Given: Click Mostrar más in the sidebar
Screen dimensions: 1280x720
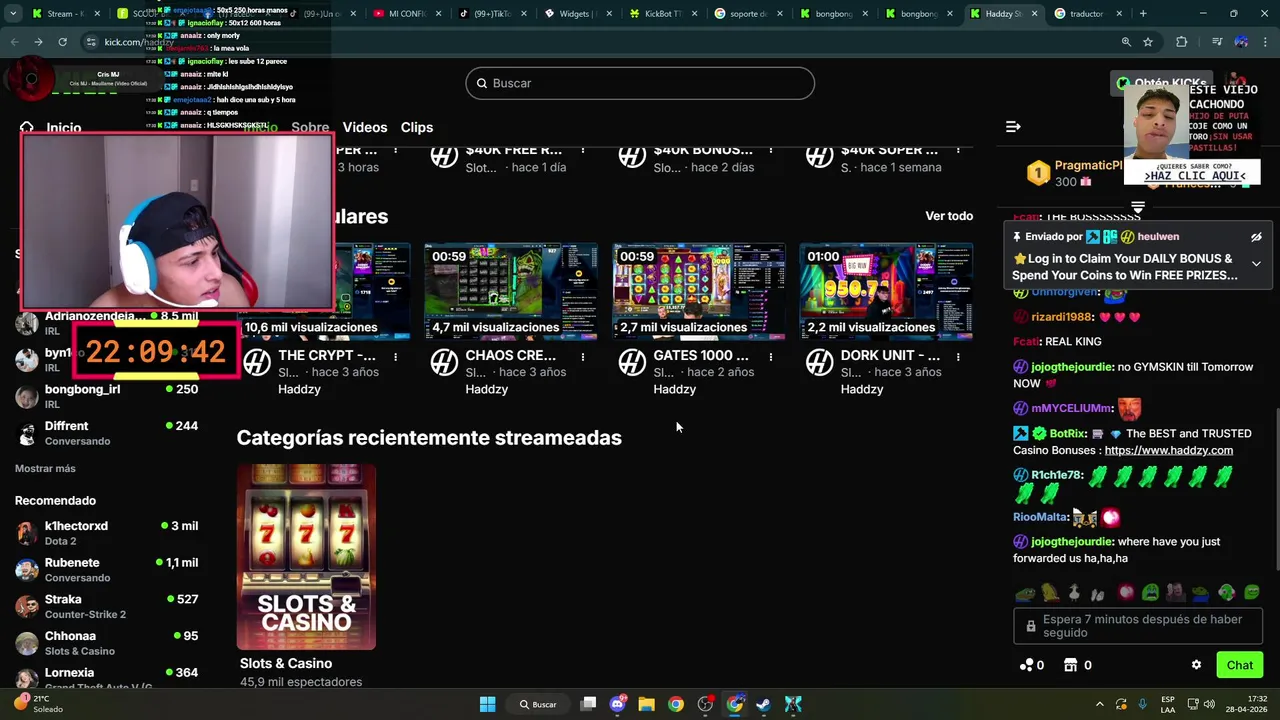Looking at the screenshot, I should tap(45, 468).
